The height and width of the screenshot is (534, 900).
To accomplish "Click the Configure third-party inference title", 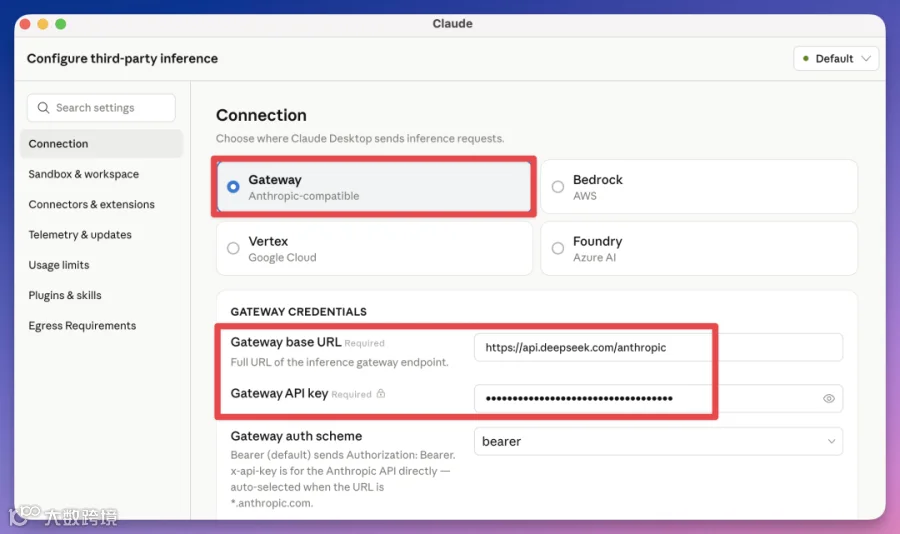I will [x=122, y=59].
